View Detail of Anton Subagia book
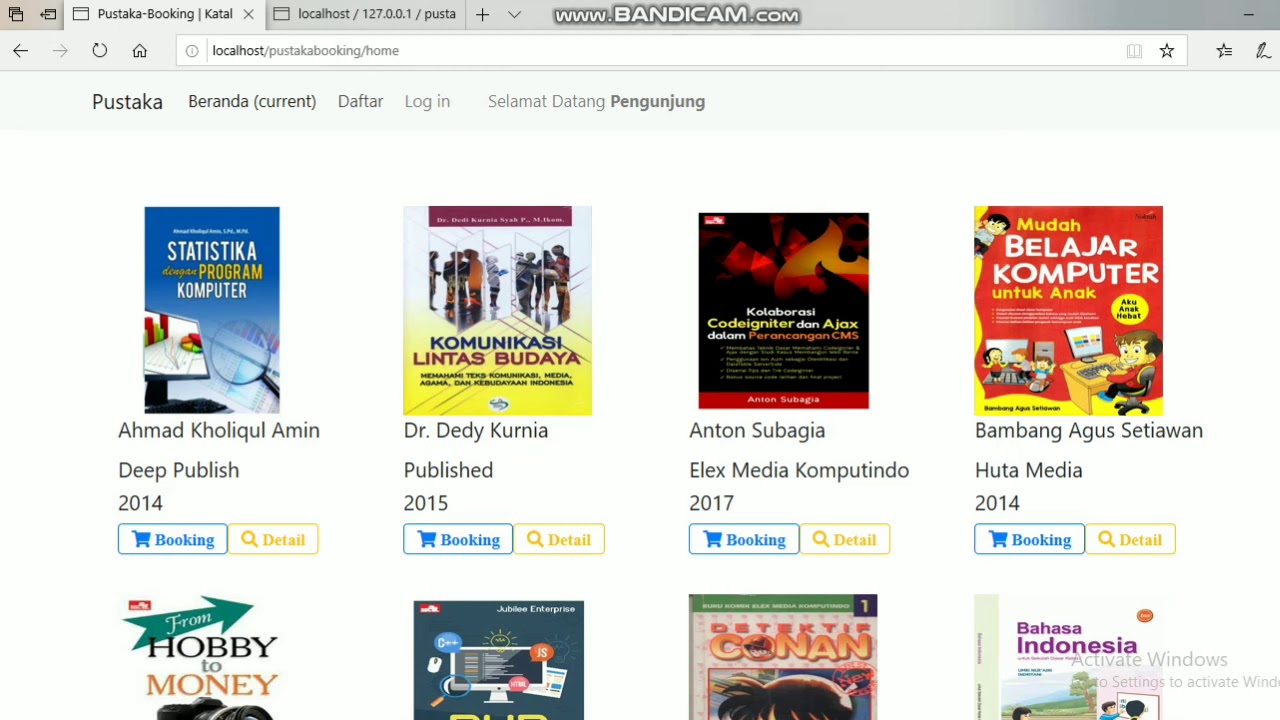This screenshot has height=720, width=1280. click(x=845, y=539)
